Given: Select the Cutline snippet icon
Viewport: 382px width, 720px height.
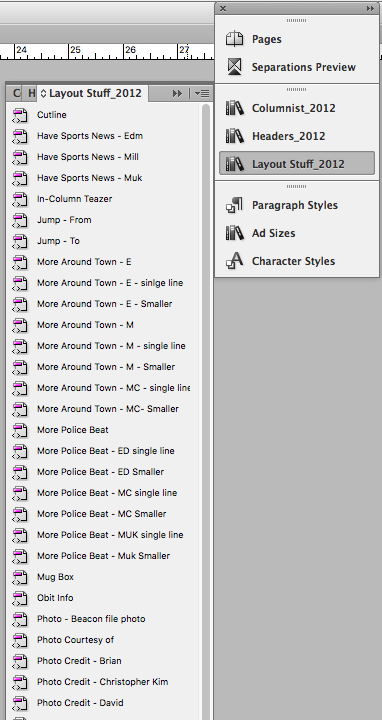Looking at the screenshot, I should click(20, 115).
